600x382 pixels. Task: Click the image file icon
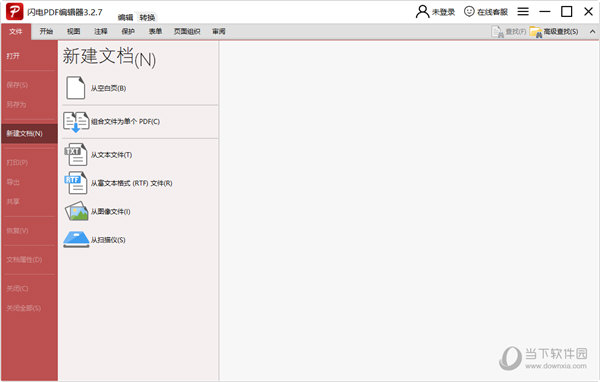[77, 211]
